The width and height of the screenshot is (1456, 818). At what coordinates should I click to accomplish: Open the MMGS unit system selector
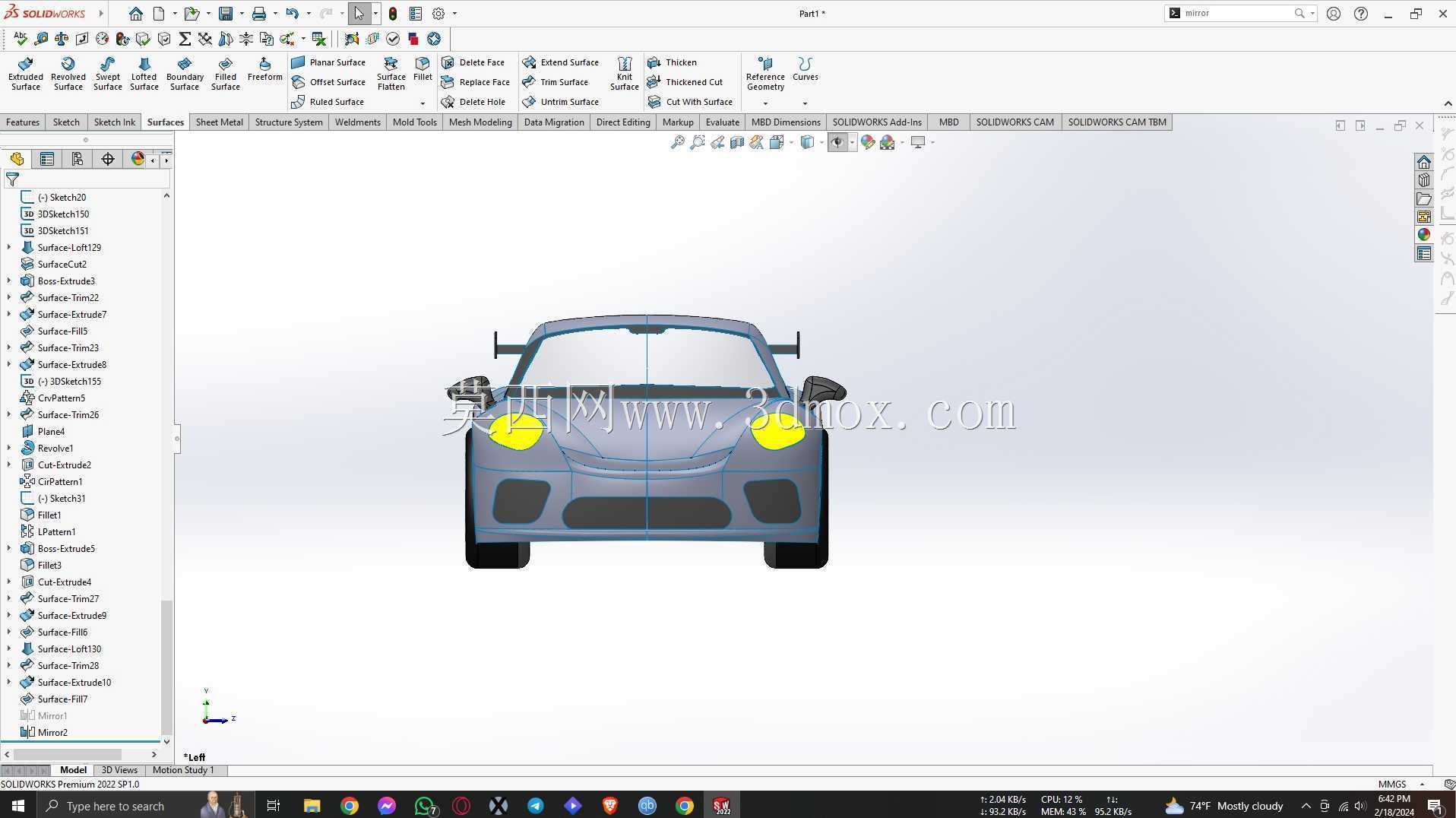(1401, 785)
